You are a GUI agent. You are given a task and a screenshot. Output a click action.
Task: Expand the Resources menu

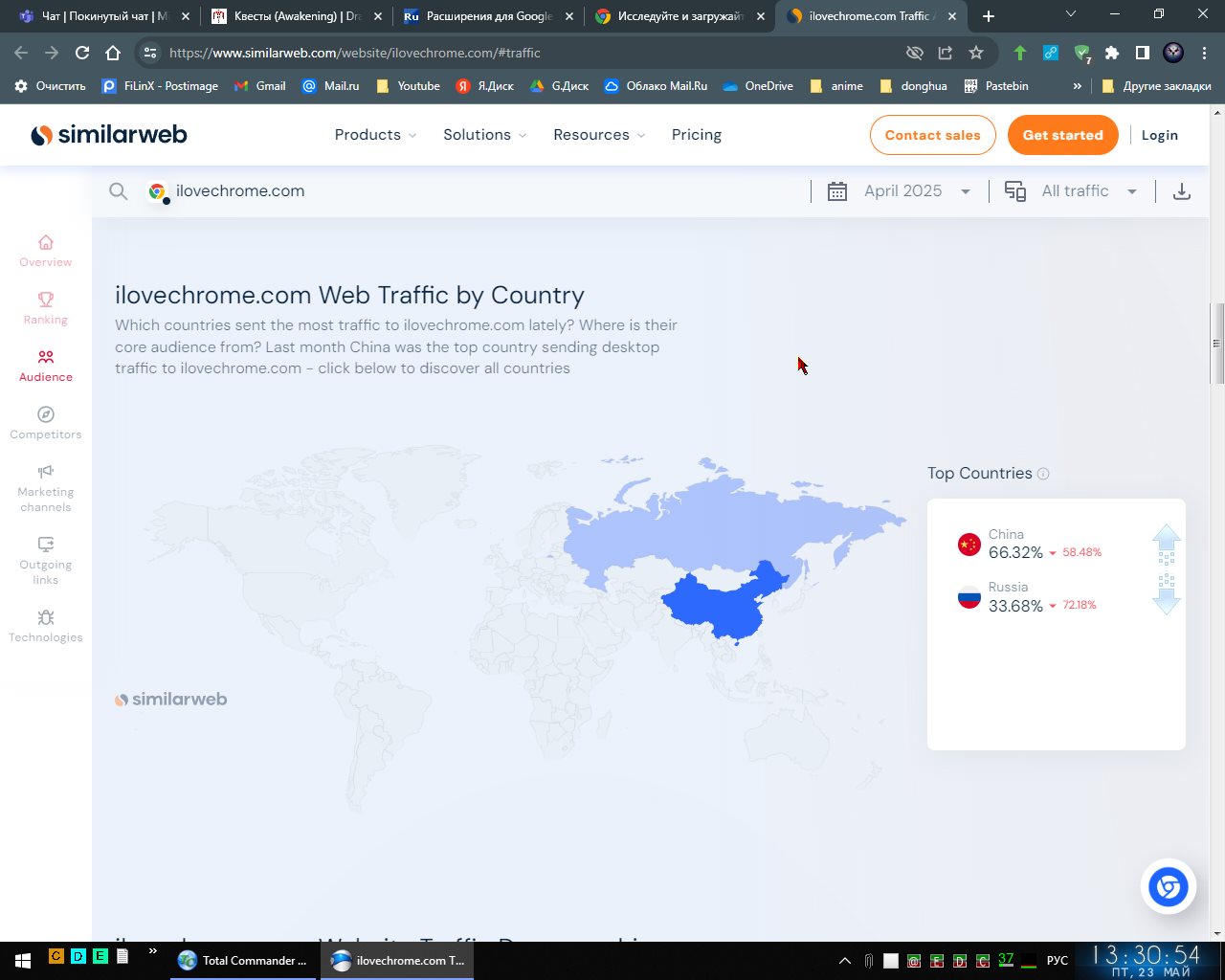pyautogui.click(x=599, y=135)
